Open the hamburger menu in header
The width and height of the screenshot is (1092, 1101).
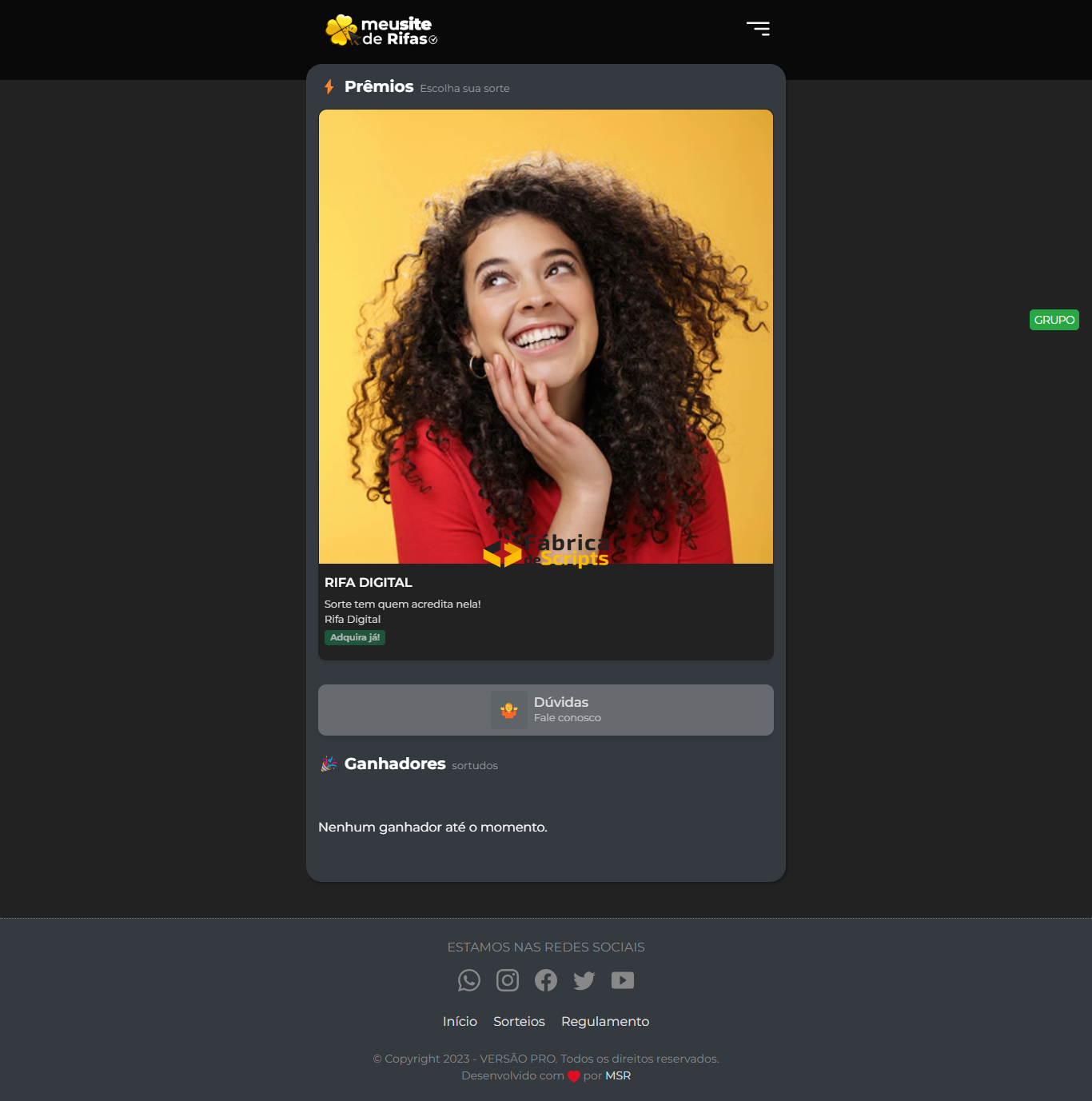[758, 29]
